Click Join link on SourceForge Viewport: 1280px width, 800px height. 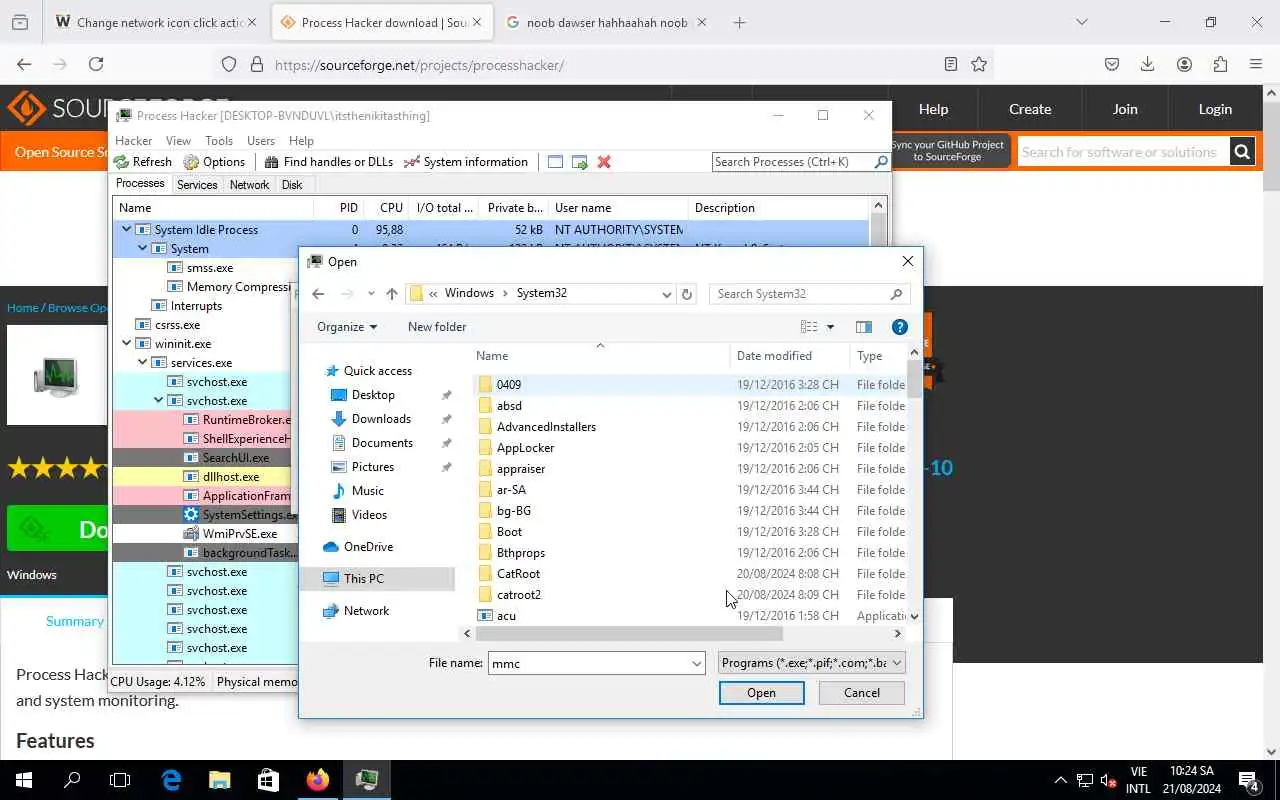point(1125,109)
